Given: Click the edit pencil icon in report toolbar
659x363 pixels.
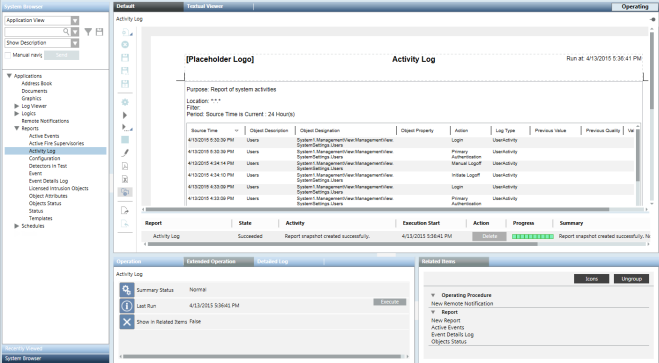Looking at the screenshot, I should (x=125, y=153).
